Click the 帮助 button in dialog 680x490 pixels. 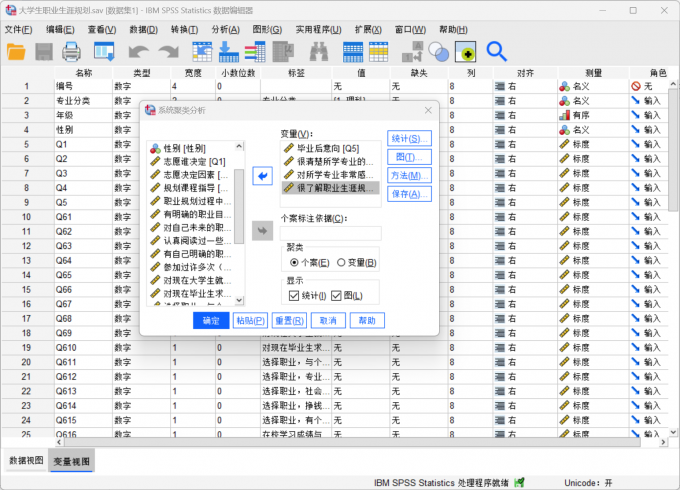click(x=367, y=320)
